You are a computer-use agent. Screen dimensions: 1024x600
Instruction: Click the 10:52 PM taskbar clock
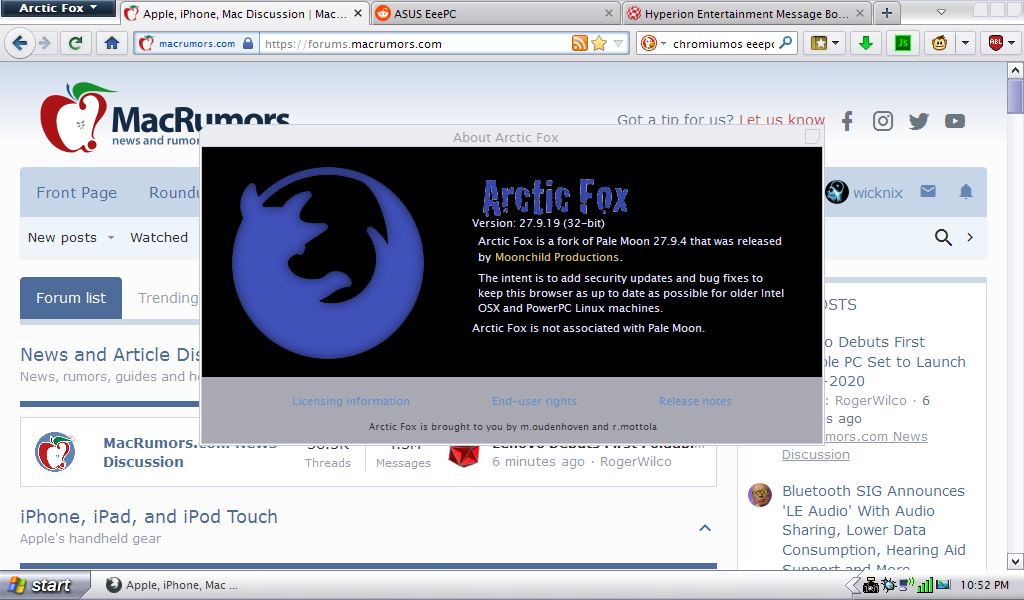point(985,585)
